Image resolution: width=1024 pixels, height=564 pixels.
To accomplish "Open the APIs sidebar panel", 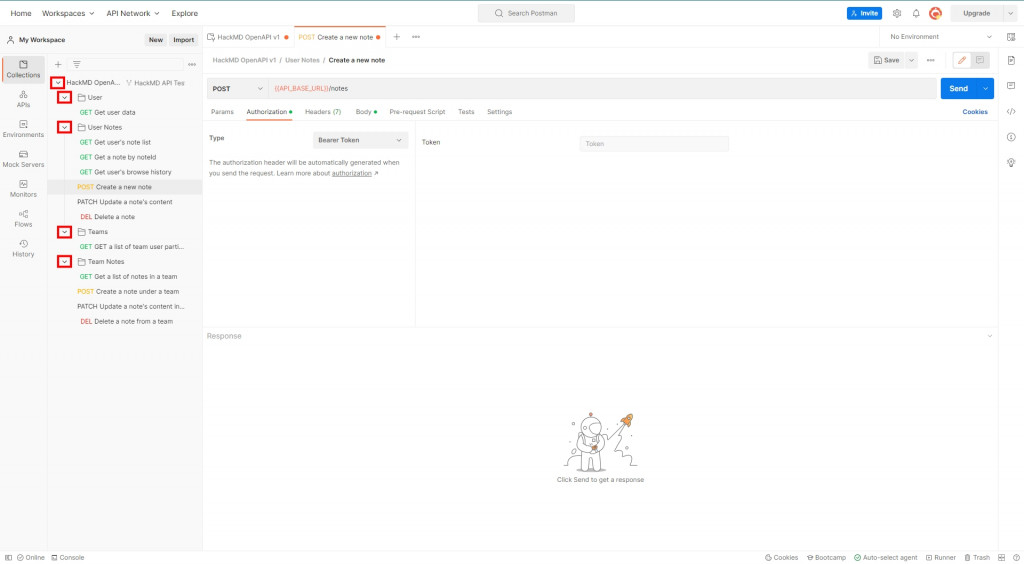I will tap(24, 99).
